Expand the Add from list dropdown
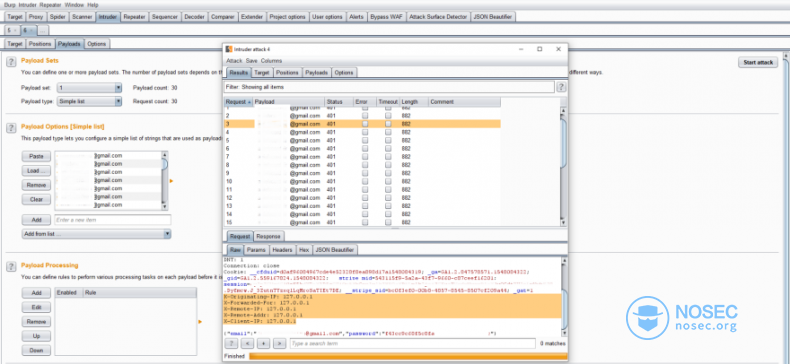 (96, 234)
